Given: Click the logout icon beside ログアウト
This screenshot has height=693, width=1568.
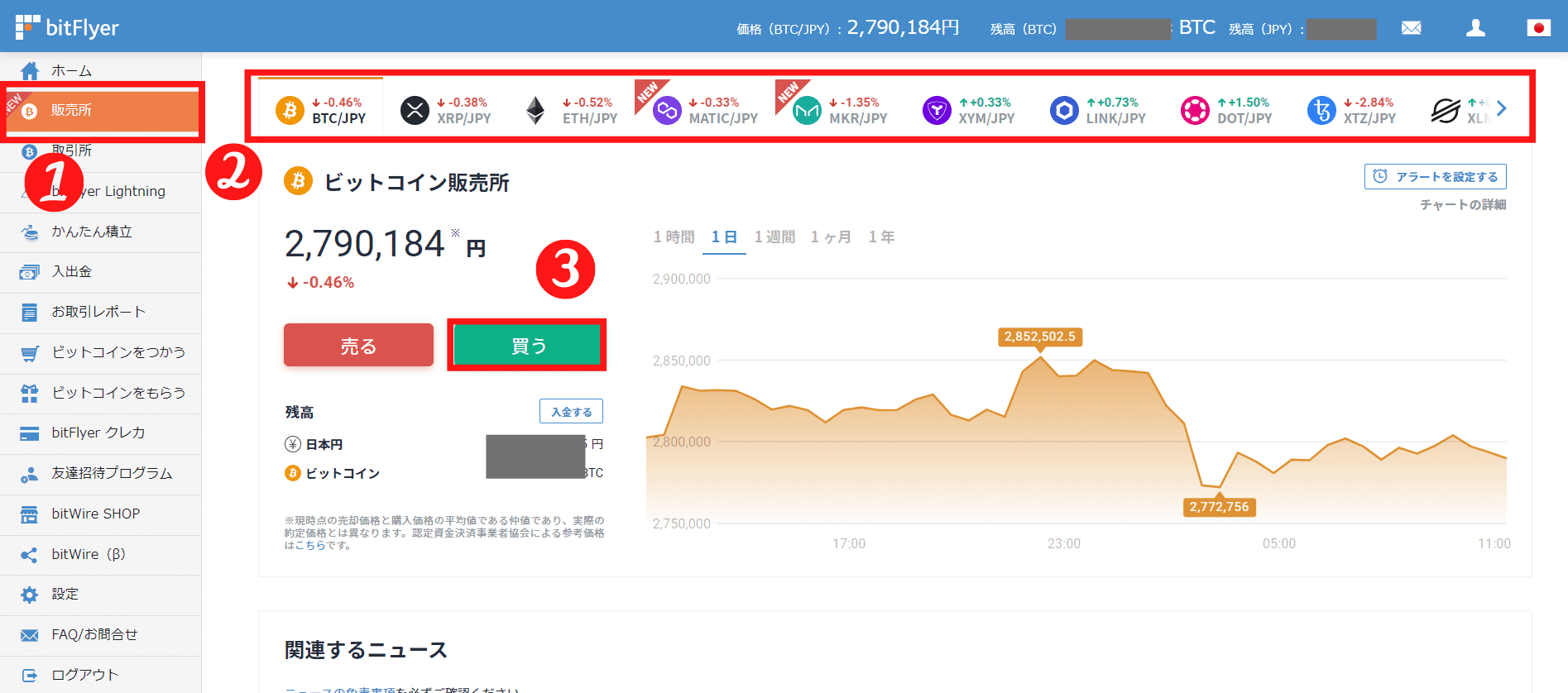Looking at the screenshot, I should tap(30, 676).
